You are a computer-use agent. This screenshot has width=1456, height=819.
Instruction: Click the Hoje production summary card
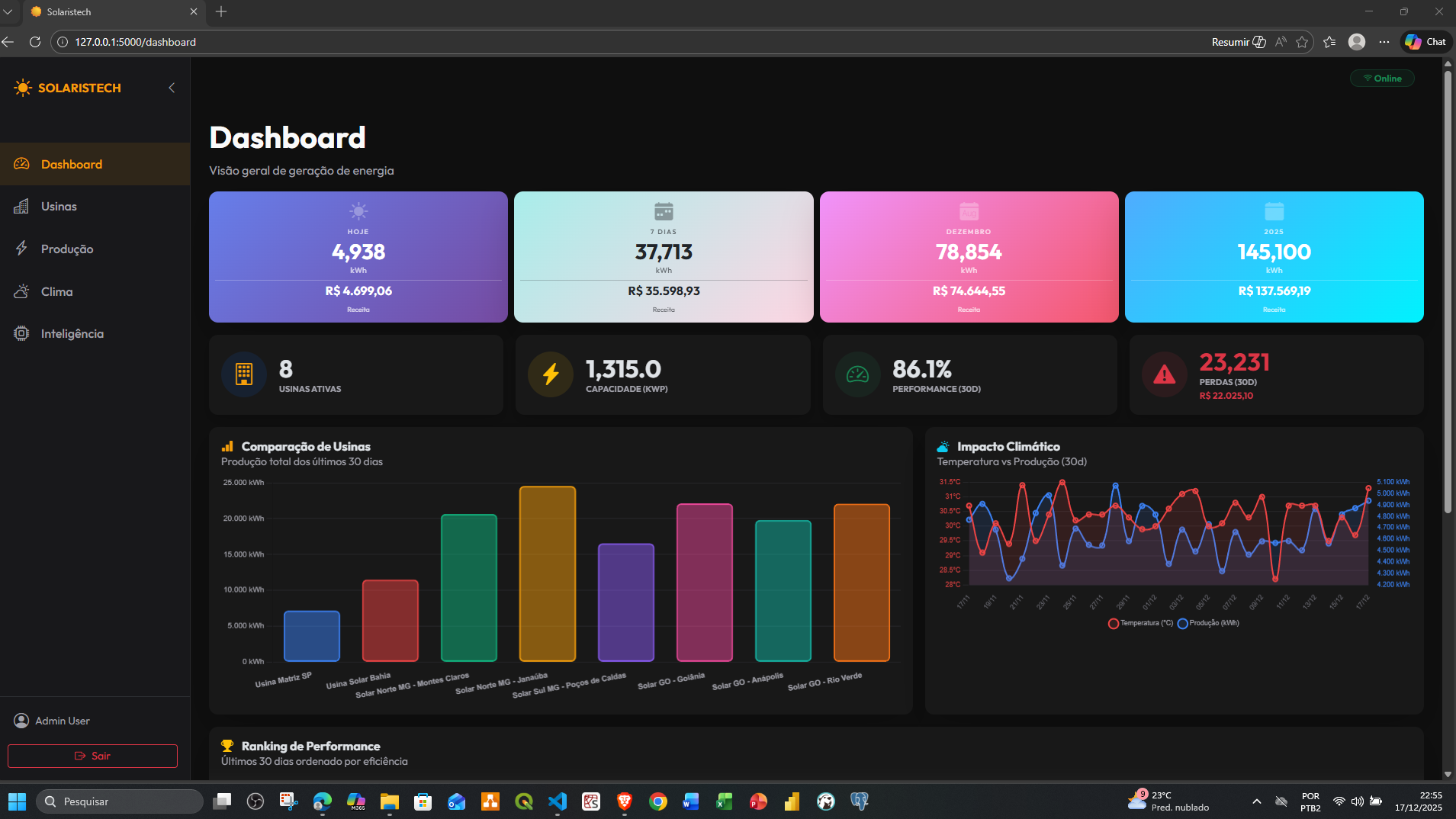[358, 257]
